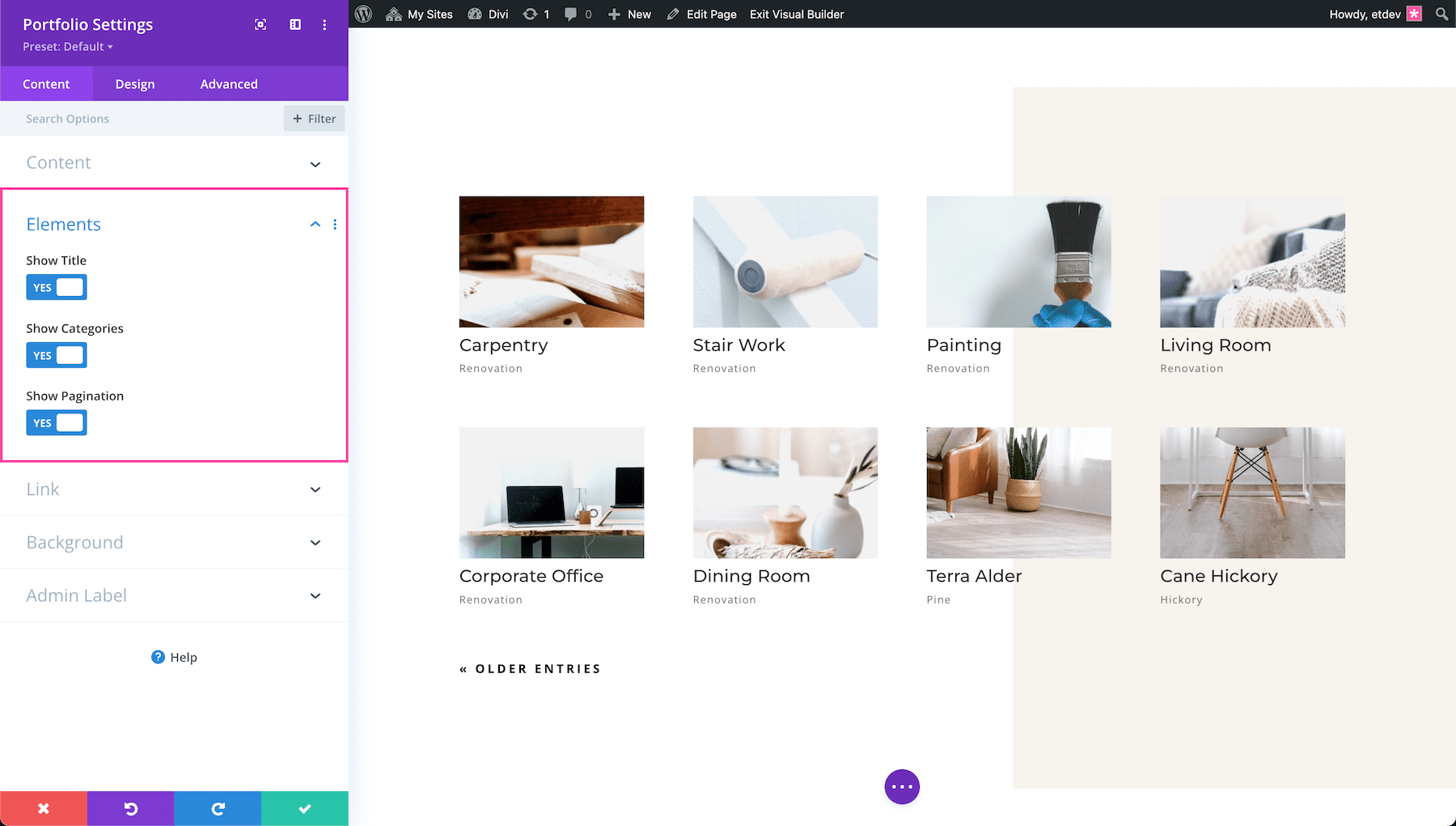Turn off Show Categories

[x=57, y=355]
